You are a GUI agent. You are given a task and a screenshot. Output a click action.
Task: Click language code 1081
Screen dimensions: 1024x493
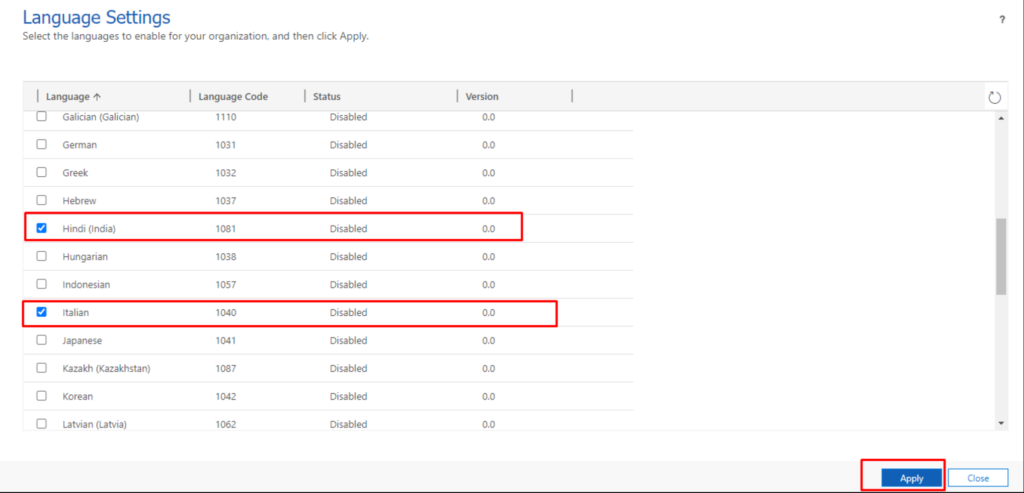coord(225,229)
